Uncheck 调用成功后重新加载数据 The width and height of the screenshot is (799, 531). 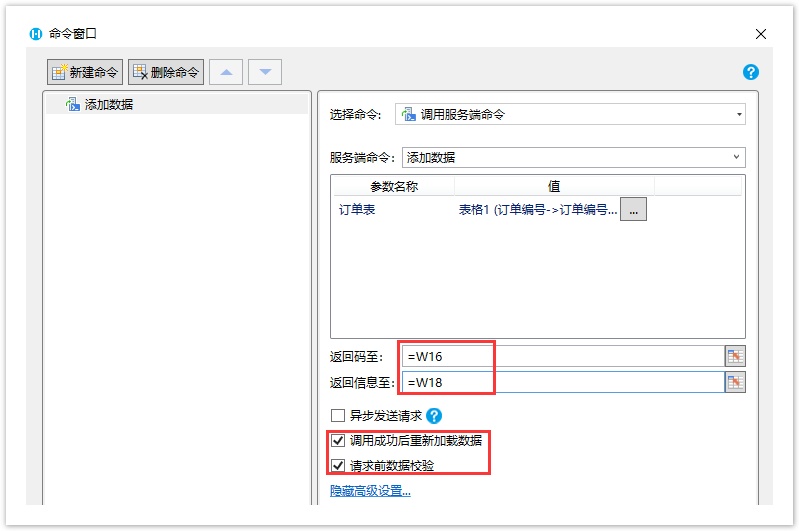338,441
